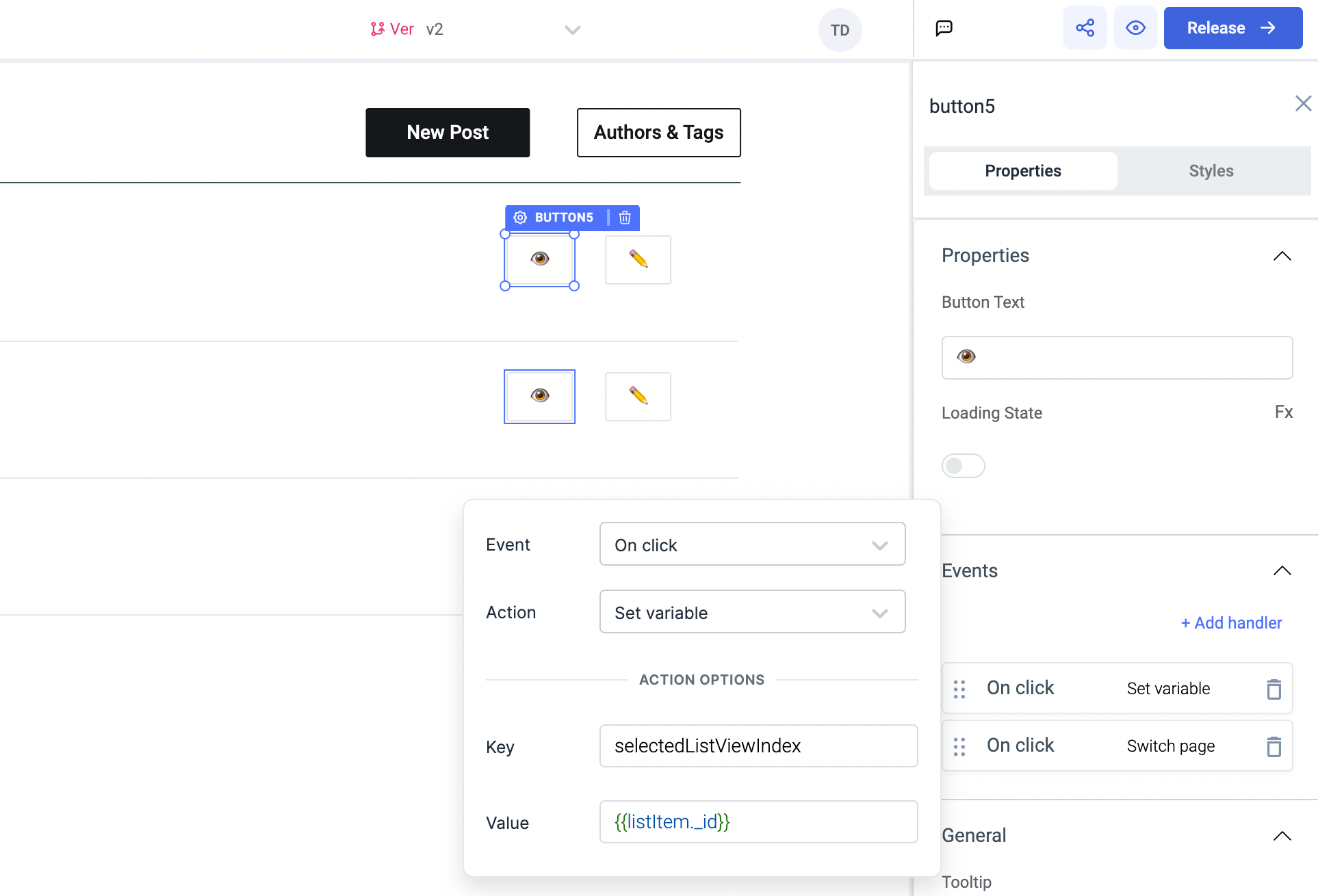
Task: Select the Properties tab
Action: [x=1022, y=171]
